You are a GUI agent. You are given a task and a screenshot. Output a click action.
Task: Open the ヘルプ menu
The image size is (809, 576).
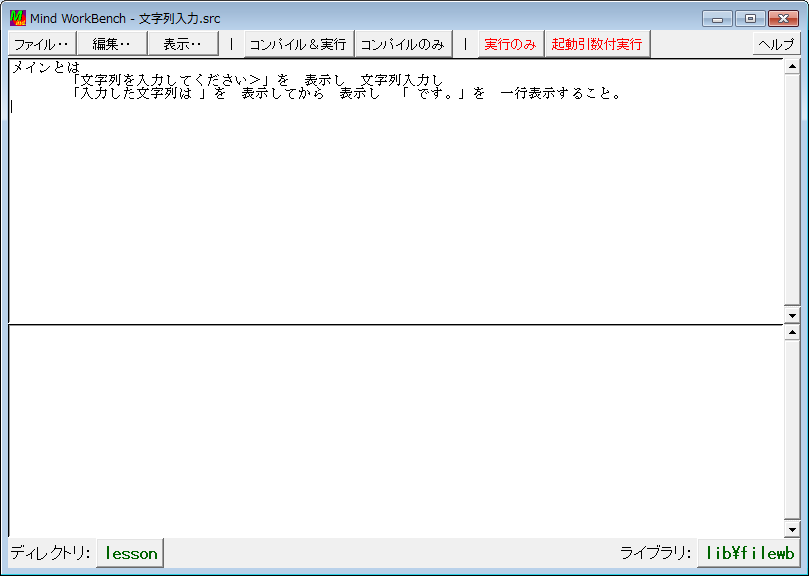(776, 44)
